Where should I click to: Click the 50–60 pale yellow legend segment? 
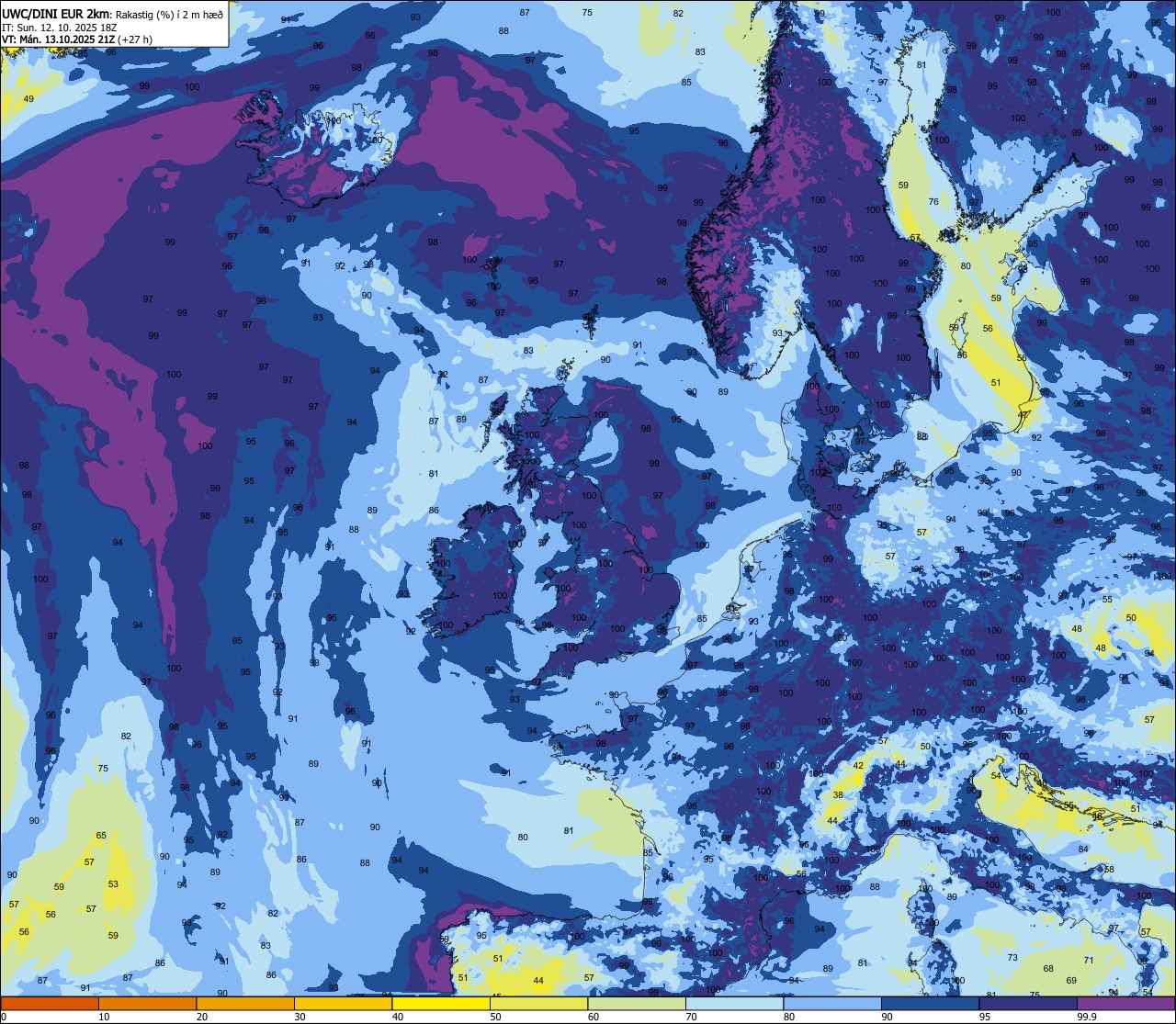(538, 1003)
